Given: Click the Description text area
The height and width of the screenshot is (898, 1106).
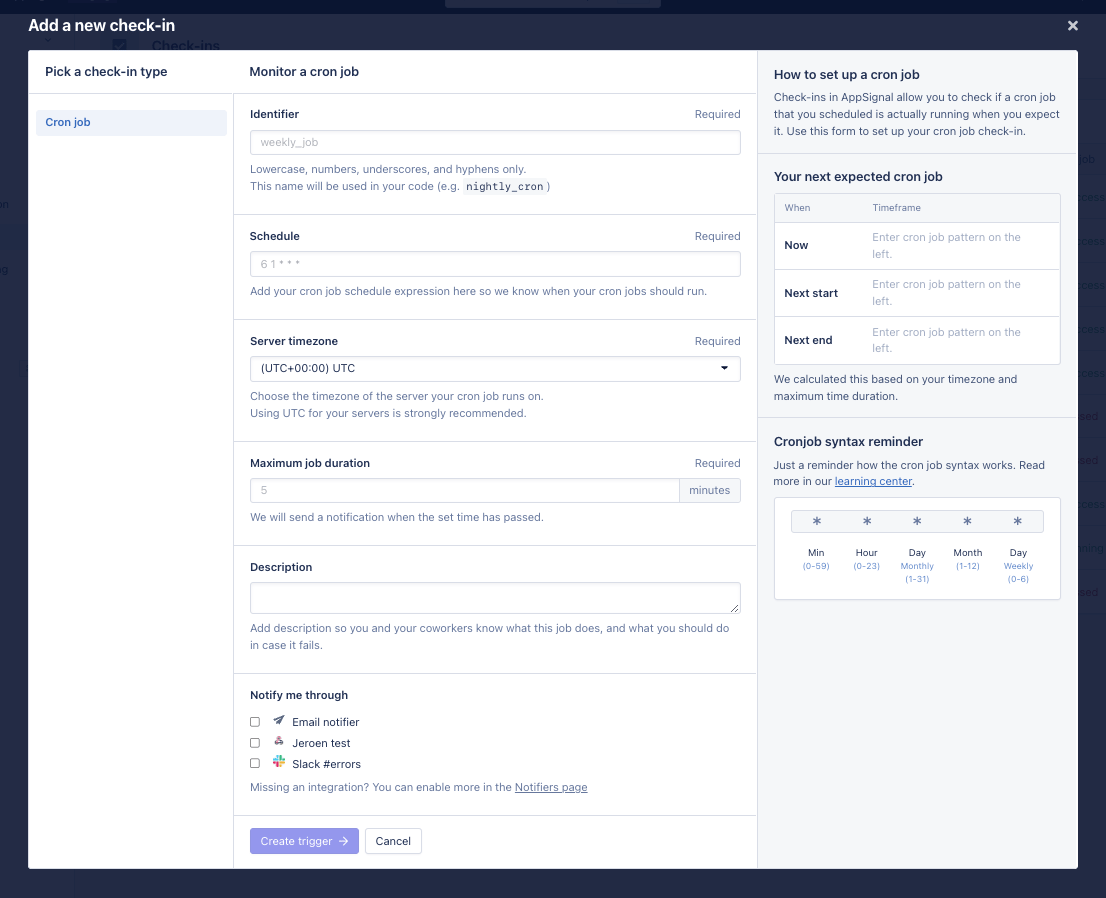Looking at the screenshot, I should pos(495,597).
